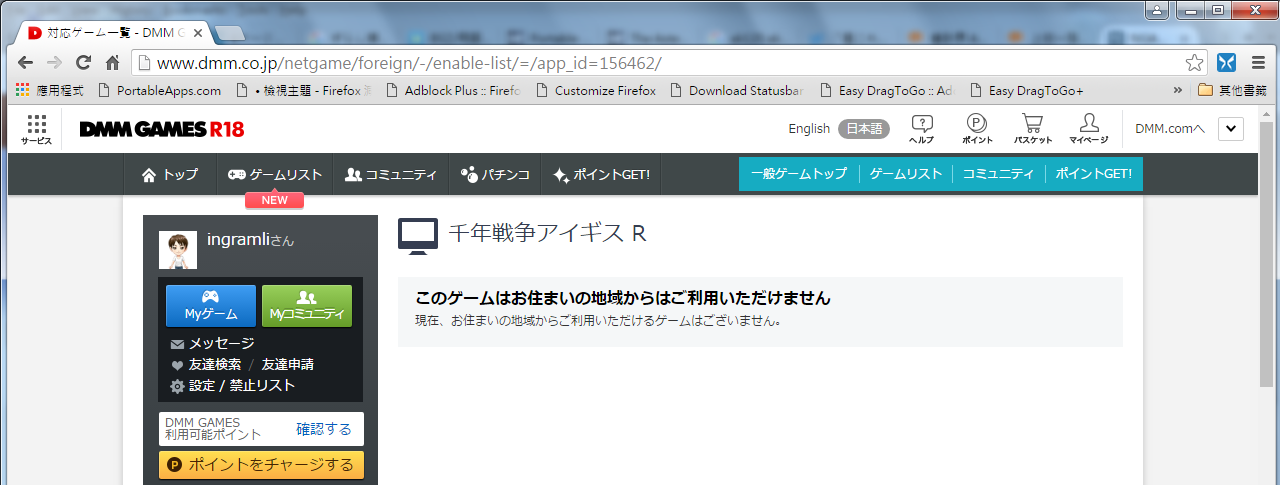This screenshot has height=485, width=1280.
Task: Open the Adblock Plus bookmark
Action: point(453,90)
